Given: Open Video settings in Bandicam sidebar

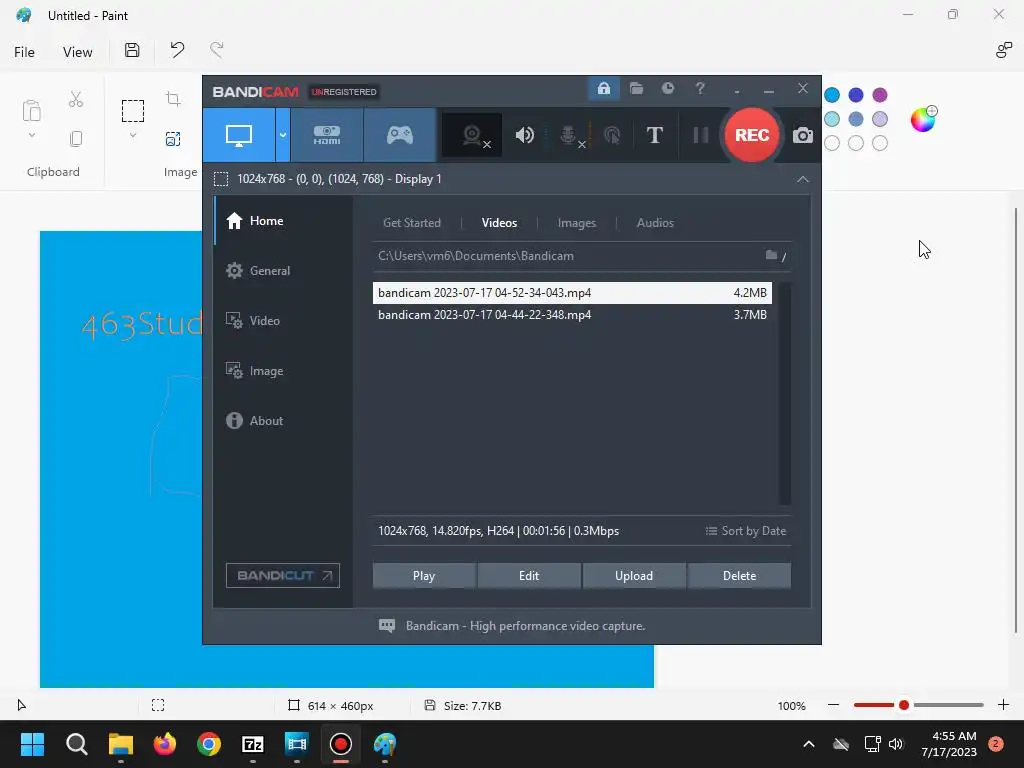Looking at the screenshot, I should click(283, 321).
